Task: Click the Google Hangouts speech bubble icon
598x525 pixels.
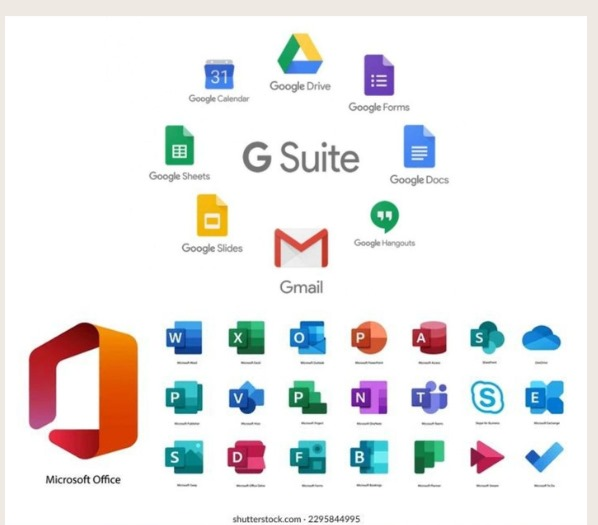Action: 384,217
